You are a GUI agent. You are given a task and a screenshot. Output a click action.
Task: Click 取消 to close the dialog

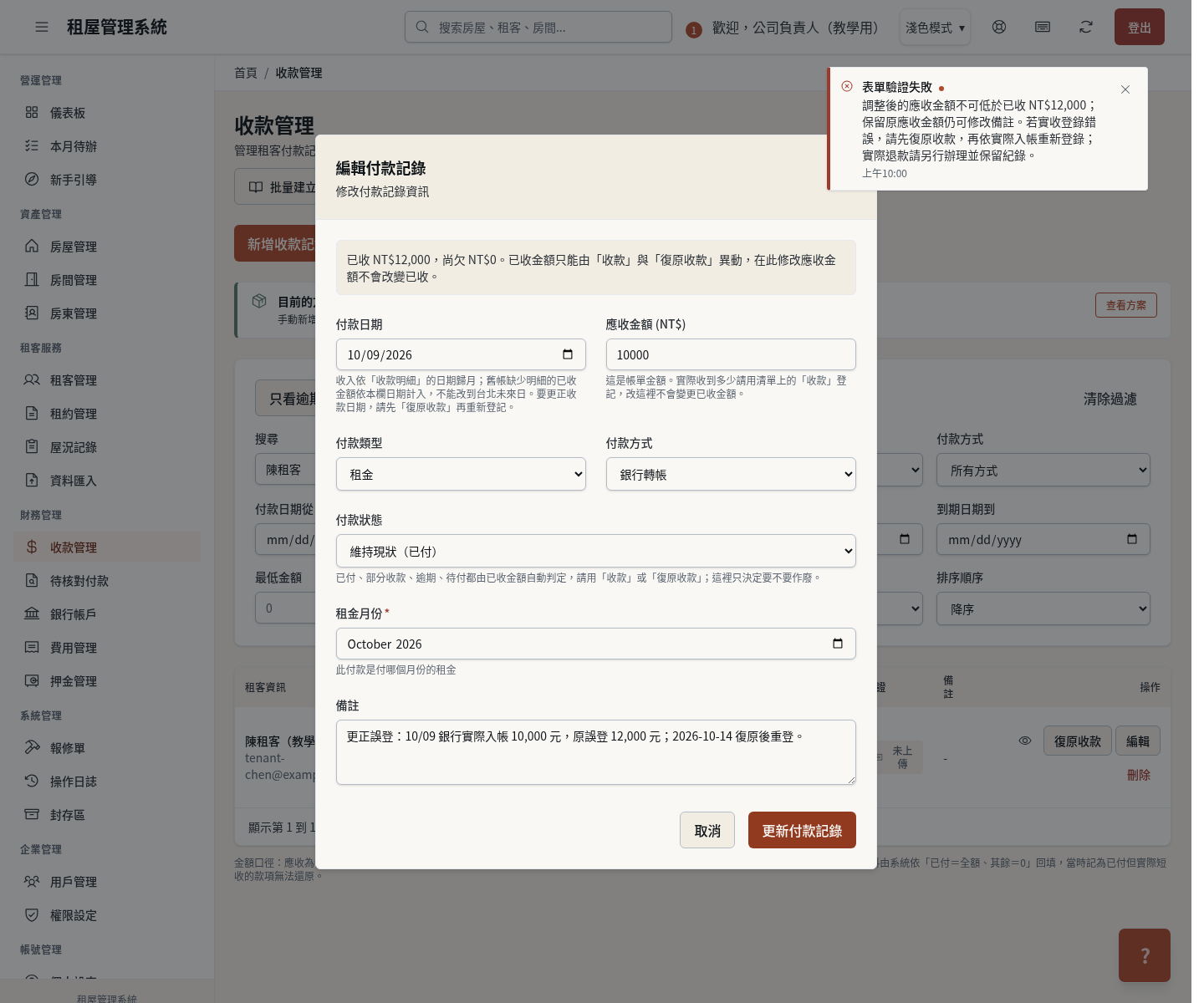point(707,830)
